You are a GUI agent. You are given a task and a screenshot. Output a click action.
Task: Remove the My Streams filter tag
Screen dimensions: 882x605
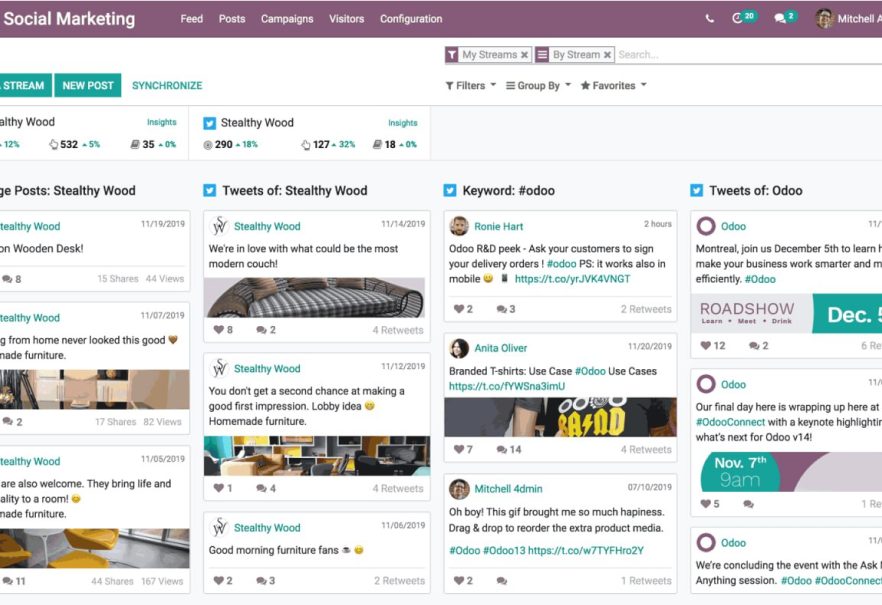click(524, 55)
